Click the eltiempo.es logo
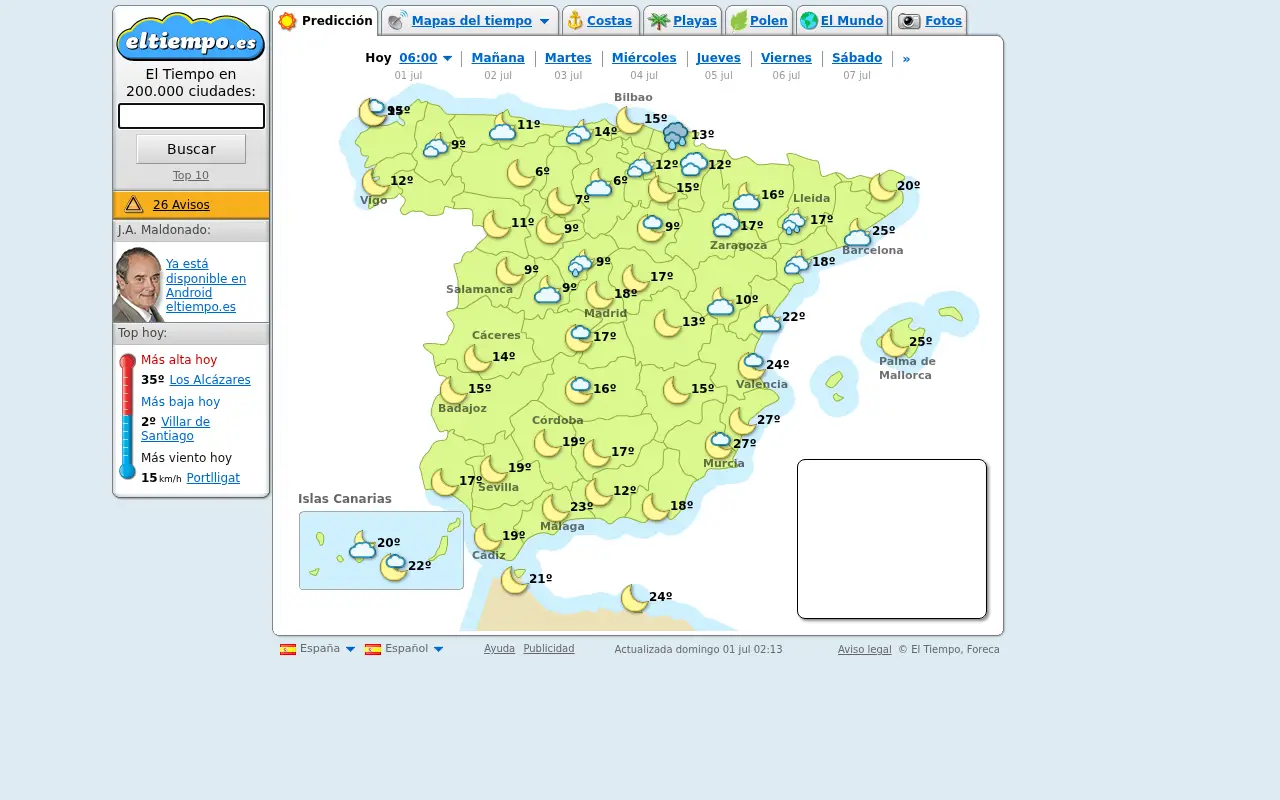Image resolution: width=1280 pixels, height=800 pixels. (x=191, y=37)
